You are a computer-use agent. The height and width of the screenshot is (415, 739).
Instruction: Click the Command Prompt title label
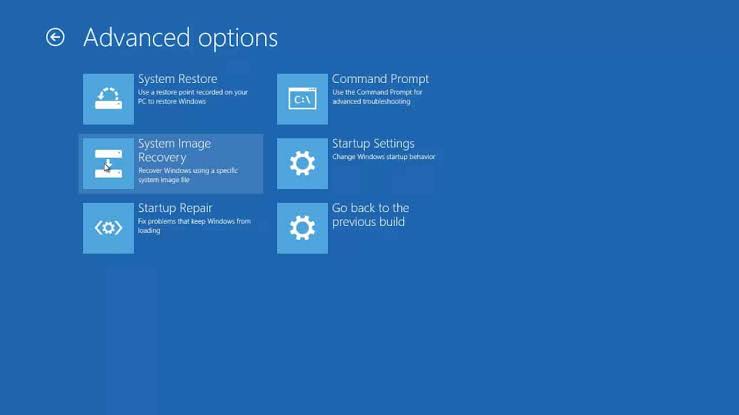[x=380, y=79]
